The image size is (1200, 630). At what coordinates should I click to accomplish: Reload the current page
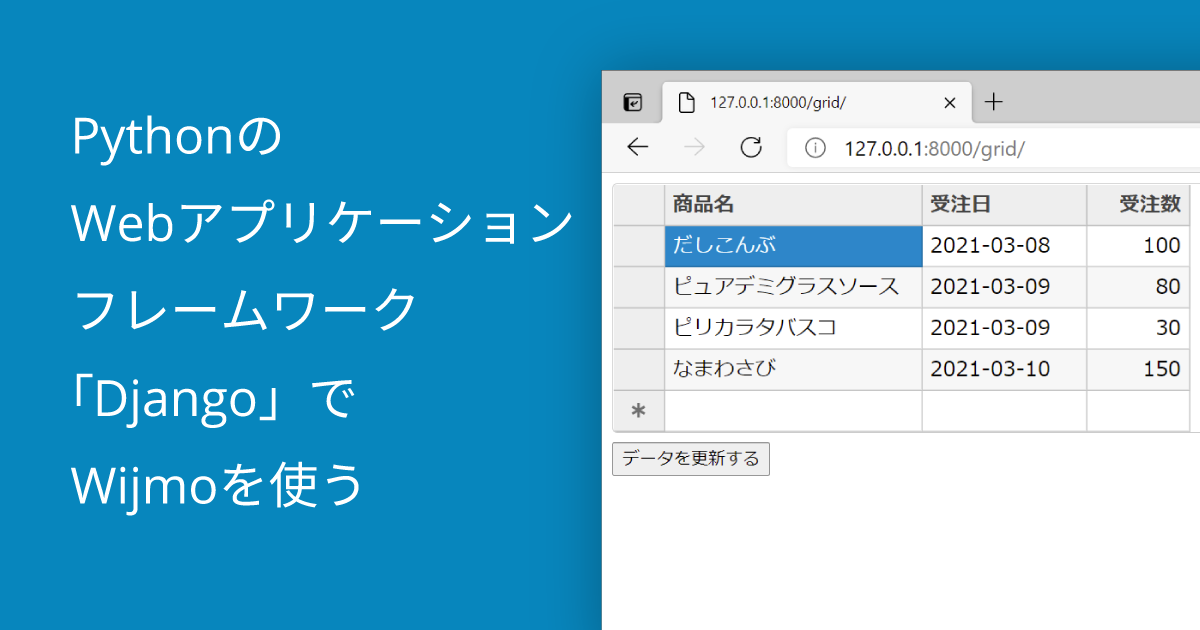[752, 146]
